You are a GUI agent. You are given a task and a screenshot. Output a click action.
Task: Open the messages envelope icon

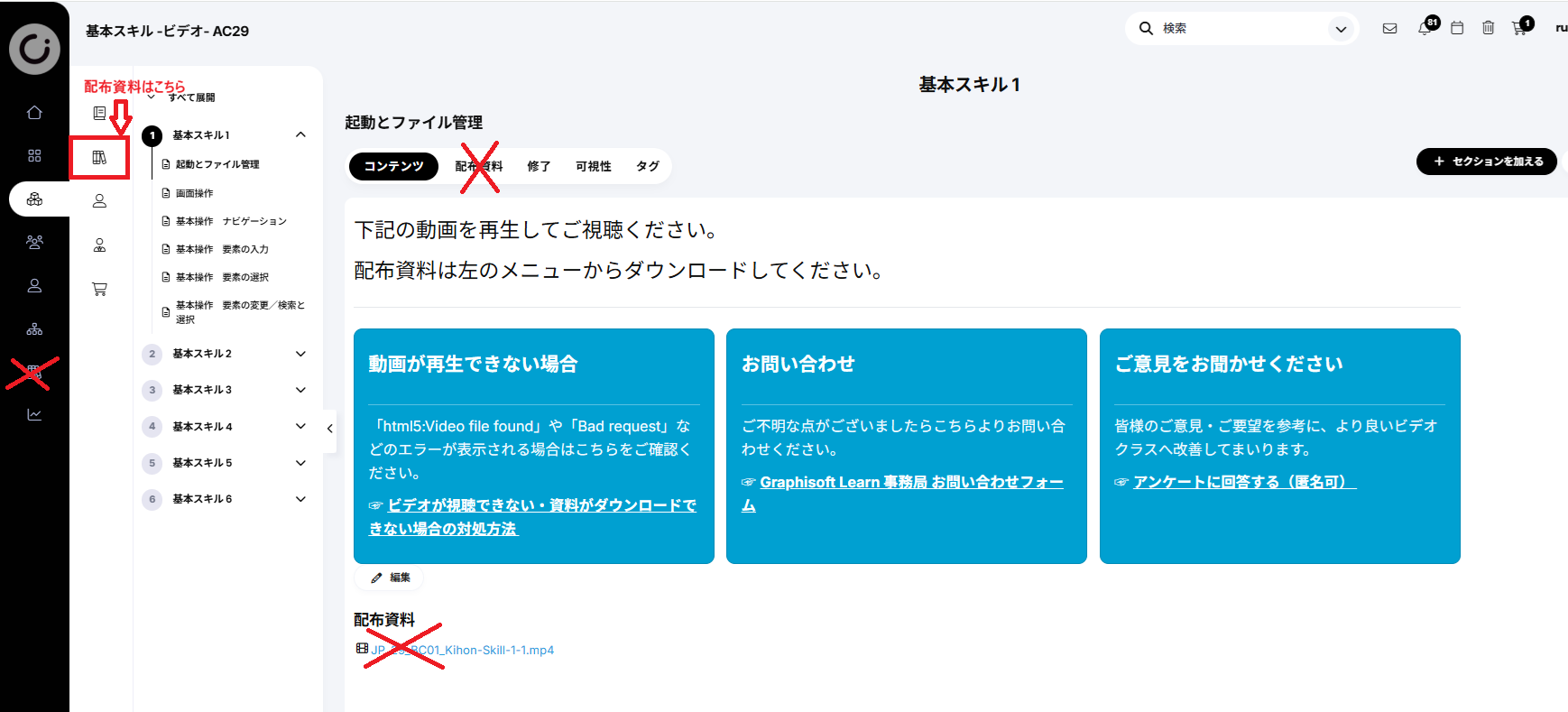[1389, 29]
